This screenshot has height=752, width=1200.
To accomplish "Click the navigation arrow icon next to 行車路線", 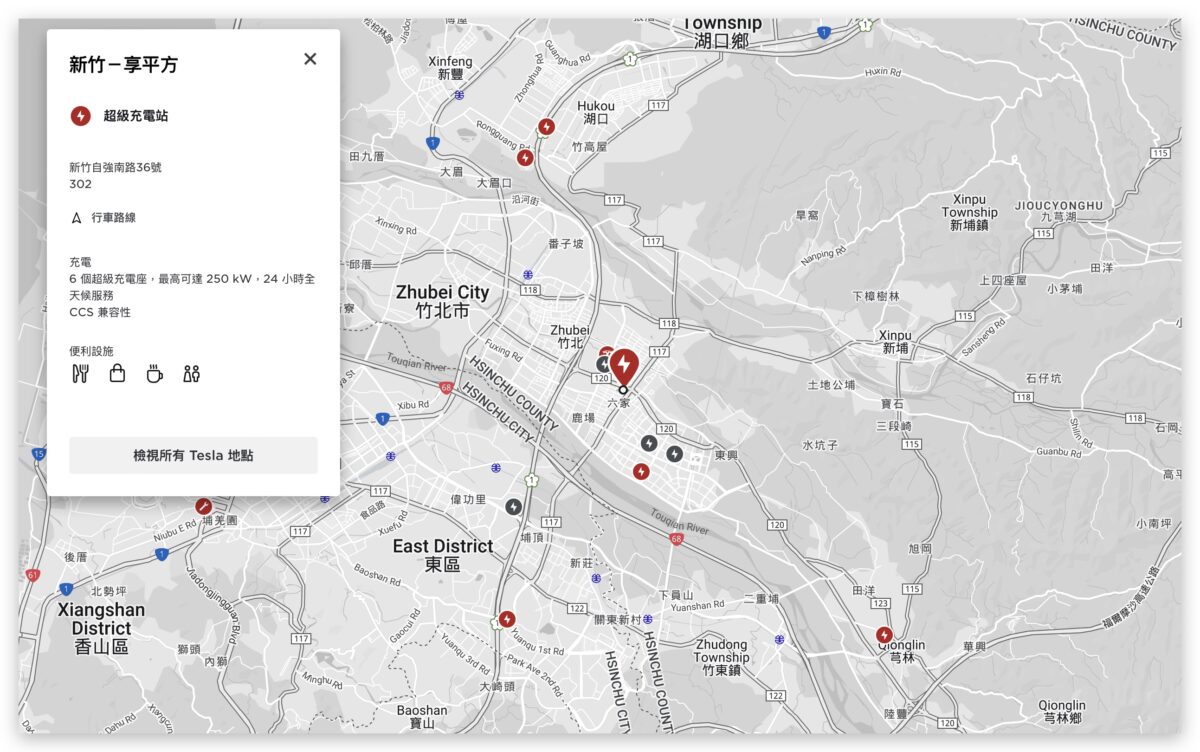I will pyautogui.click(x=76, y=217).
